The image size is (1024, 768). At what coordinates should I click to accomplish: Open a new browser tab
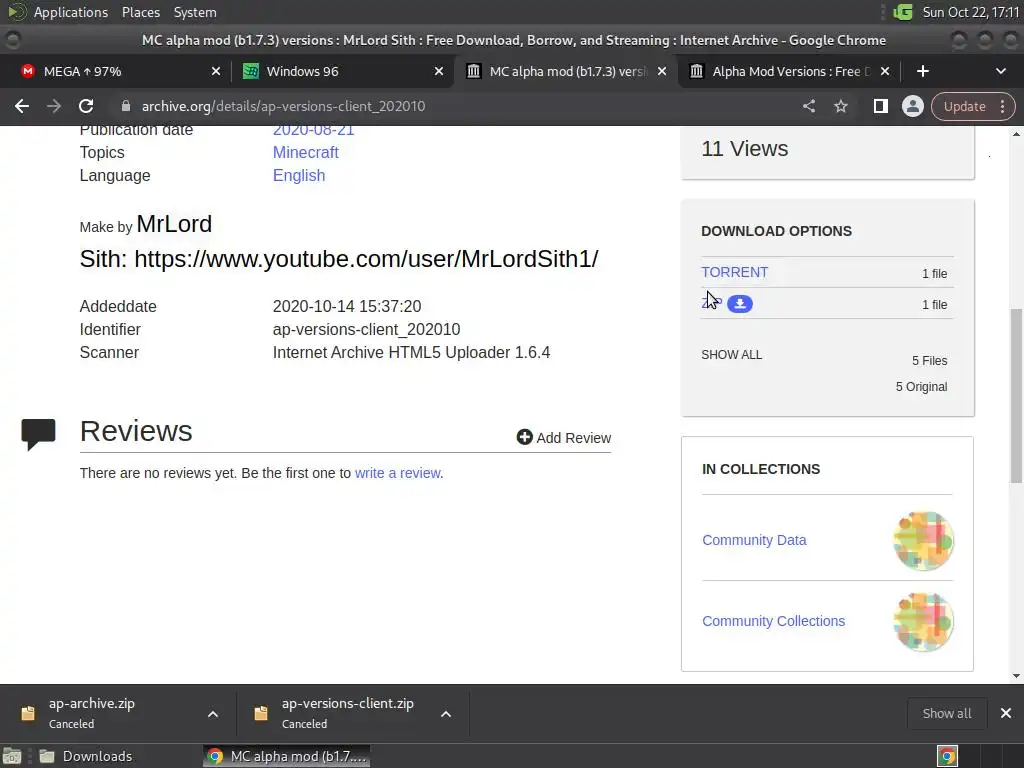pyautogui.click(x=922, y=71)
